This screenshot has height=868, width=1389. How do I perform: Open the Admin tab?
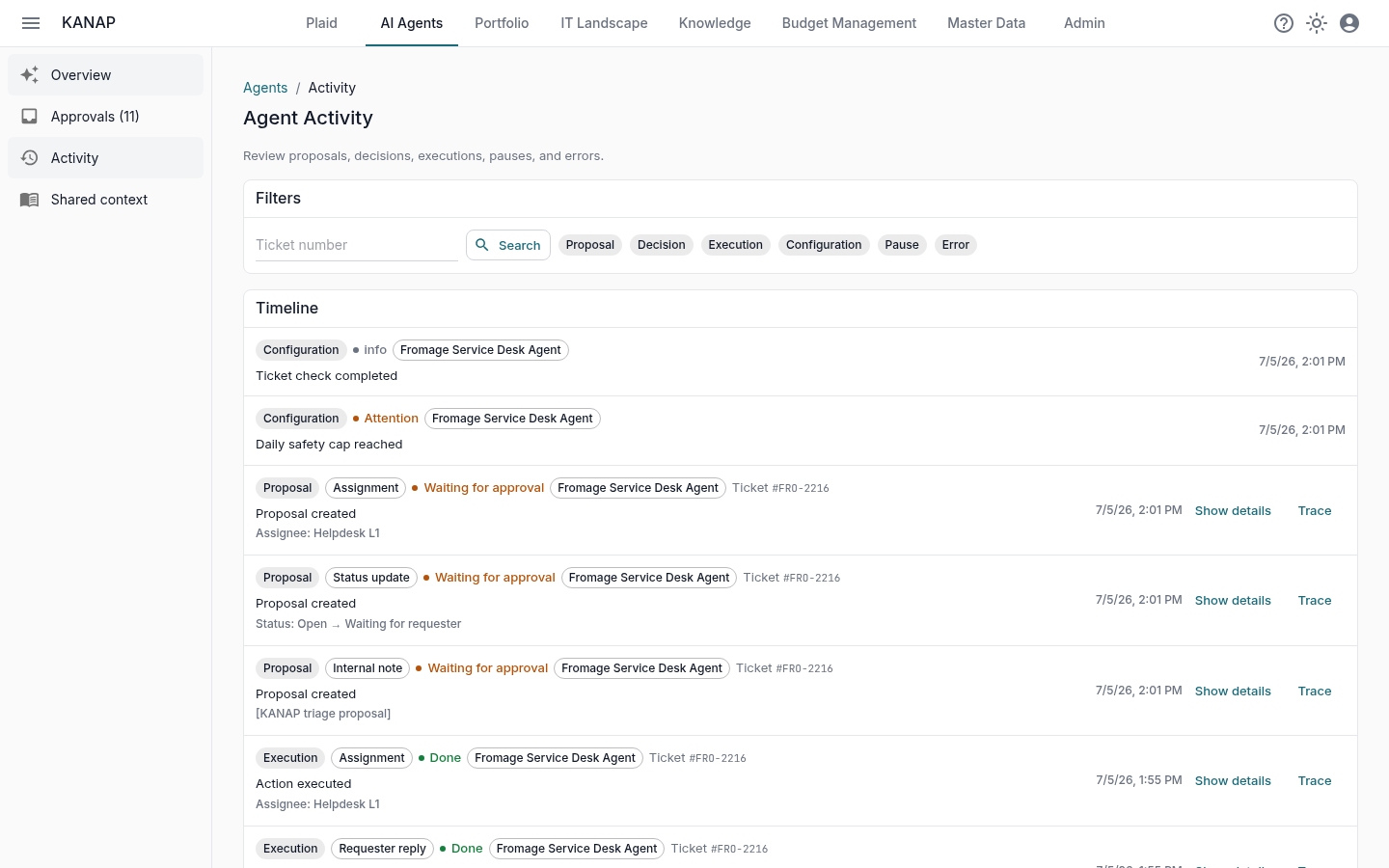click(1084, 23)
